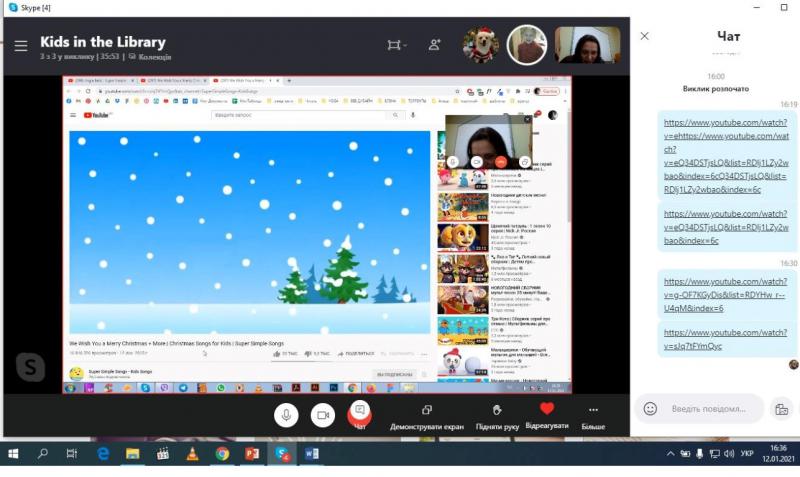
Task: Select the dog in Santa hat participant avatar
Action: pyautogui.click(x=481, y=45)
